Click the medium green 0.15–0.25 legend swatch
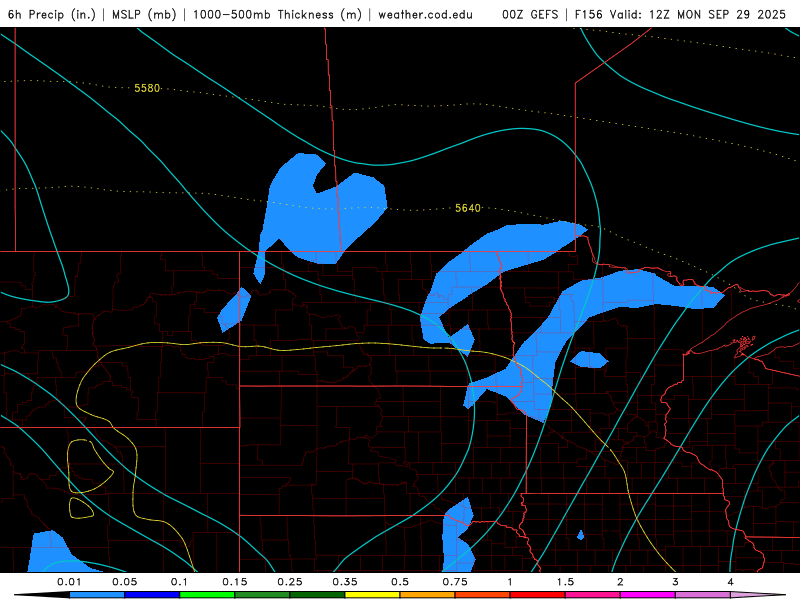Viewport: 800px width, 600px height. click(x=262, y=595)
